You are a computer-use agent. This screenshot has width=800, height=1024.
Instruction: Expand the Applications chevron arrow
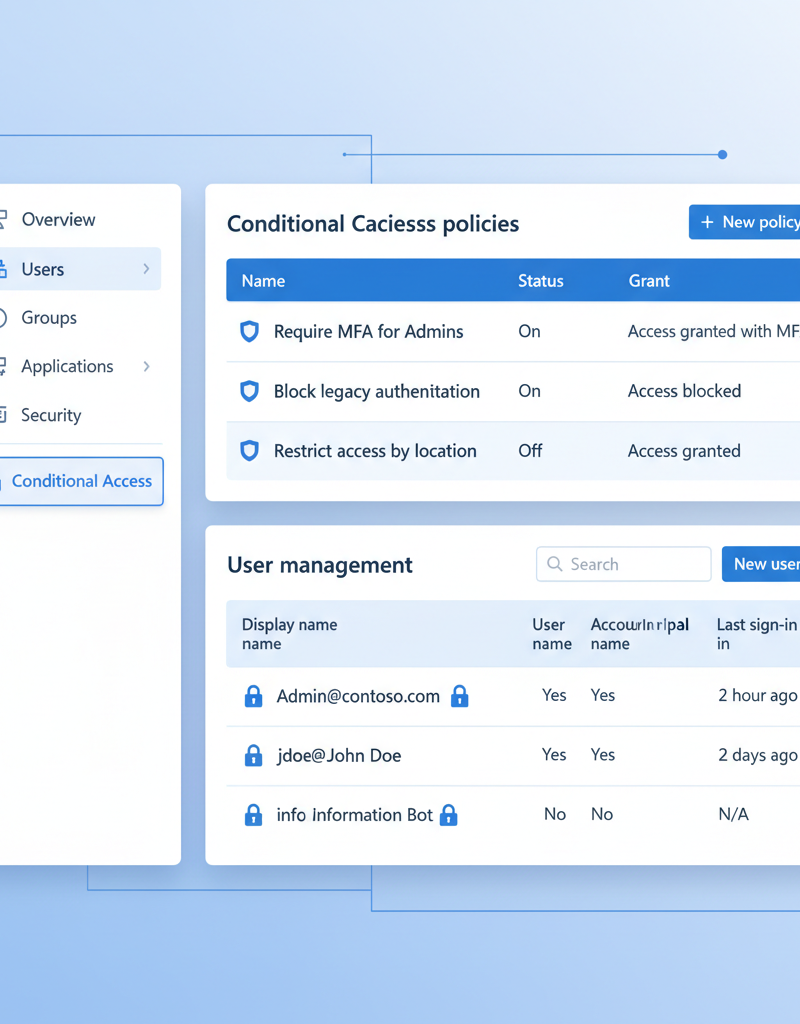146,366
